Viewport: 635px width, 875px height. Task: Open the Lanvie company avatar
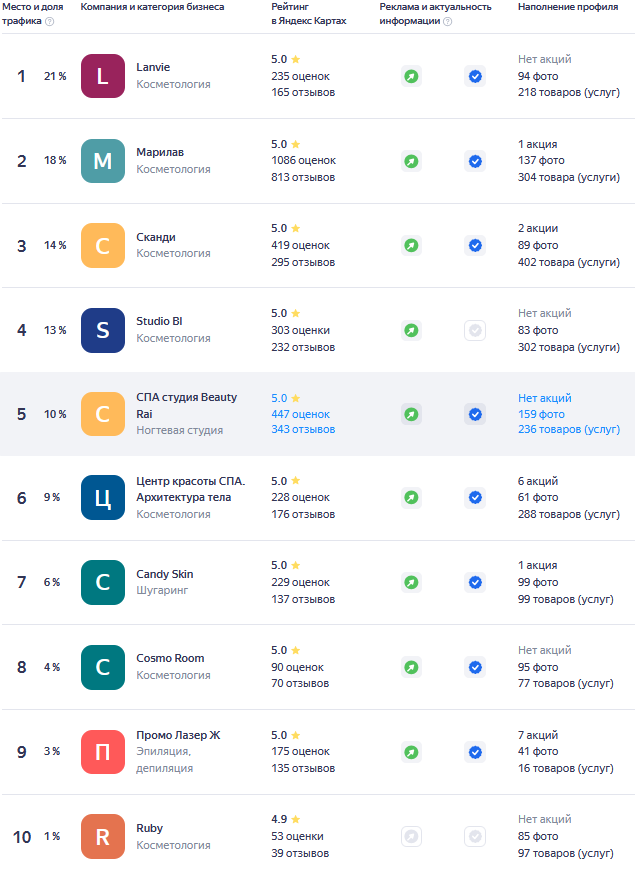pos(103,76)
